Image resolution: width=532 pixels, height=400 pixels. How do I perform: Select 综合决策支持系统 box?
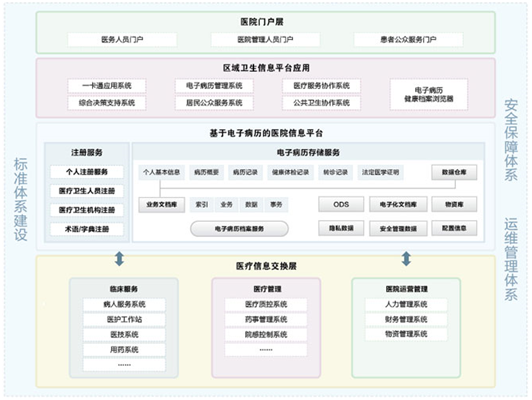click(107, 103)
